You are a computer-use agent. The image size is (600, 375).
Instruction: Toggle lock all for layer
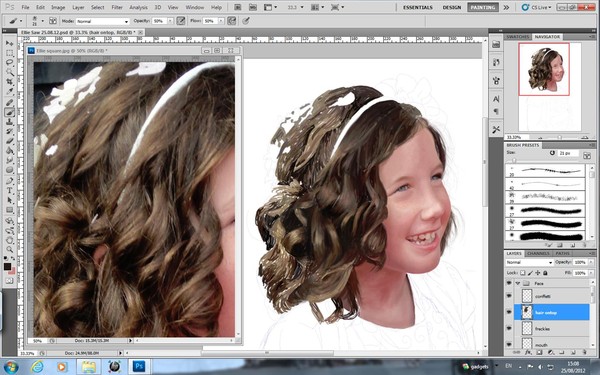tap(545, 273)
